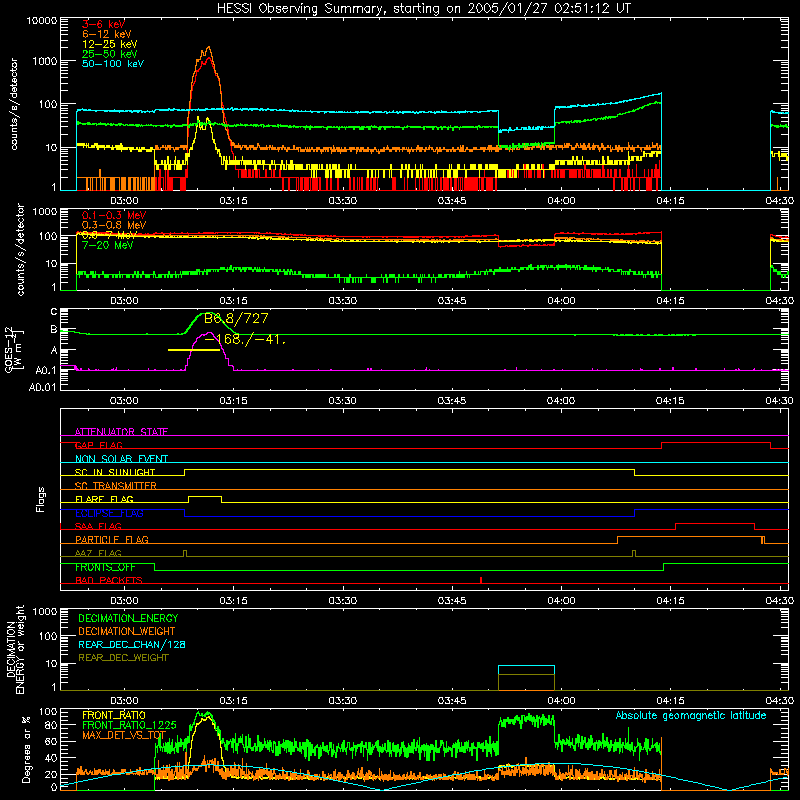Click the HESSI Observing Summary title
This screenshot has width=800, height=800.
(423, 8)
